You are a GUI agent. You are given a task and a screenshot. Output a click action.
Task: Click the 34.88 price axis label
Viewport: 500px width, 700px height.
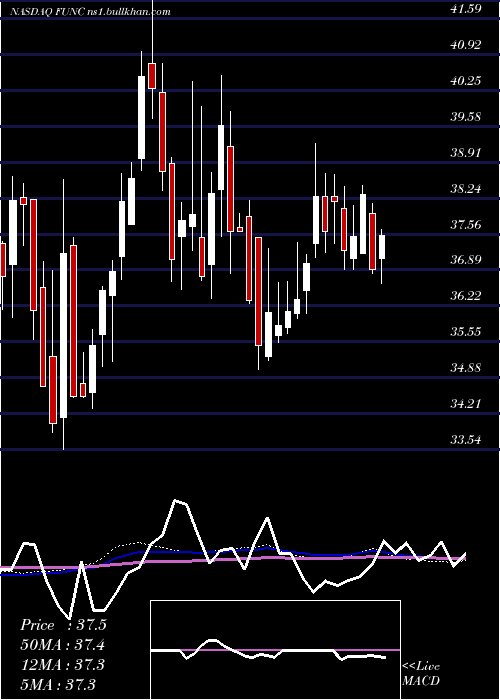click(466, 368)
